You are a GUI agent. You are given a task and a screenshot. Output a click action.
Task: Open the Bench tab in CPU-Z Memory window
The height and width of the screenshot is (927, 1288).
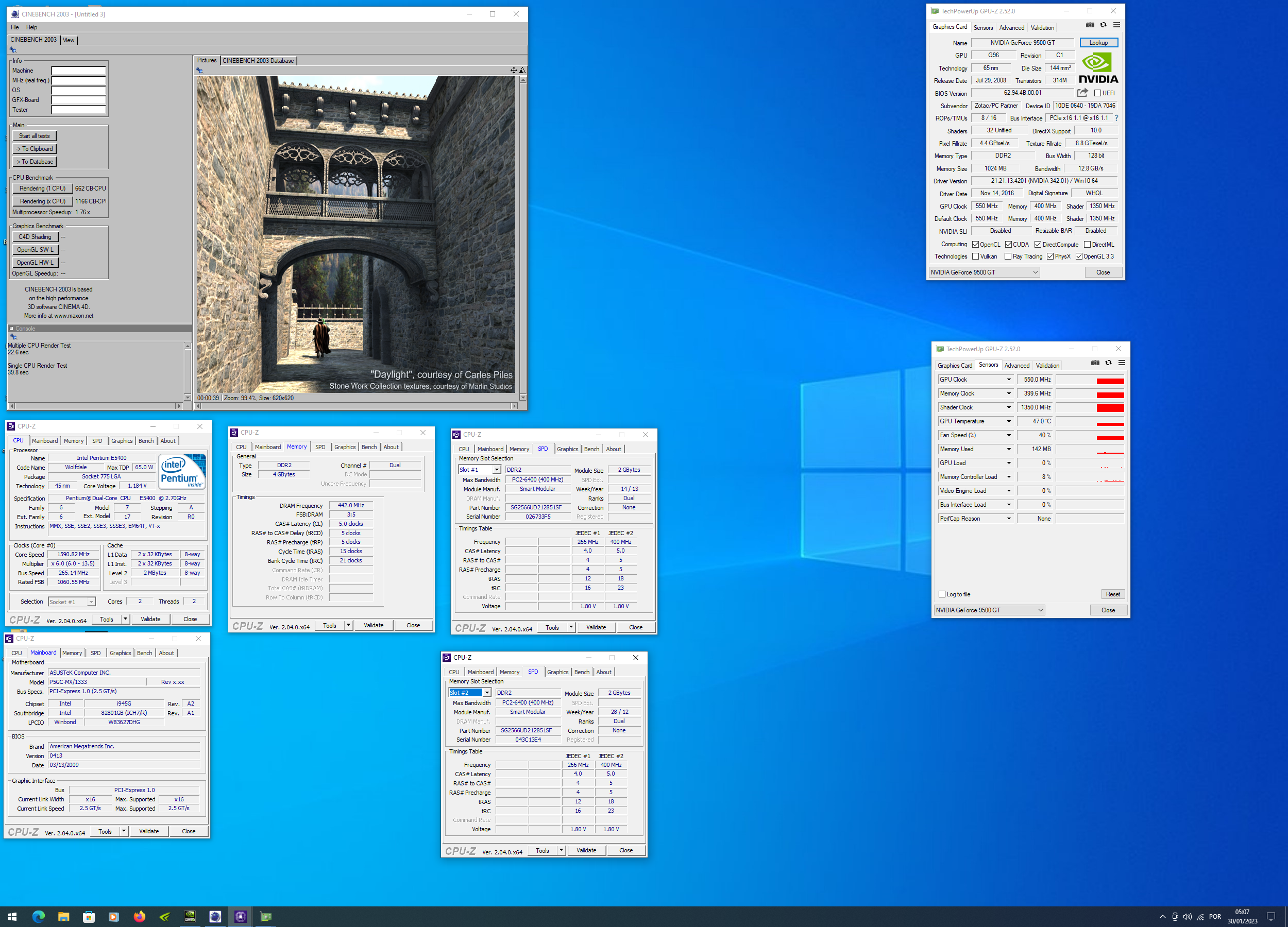click(369, 448)
